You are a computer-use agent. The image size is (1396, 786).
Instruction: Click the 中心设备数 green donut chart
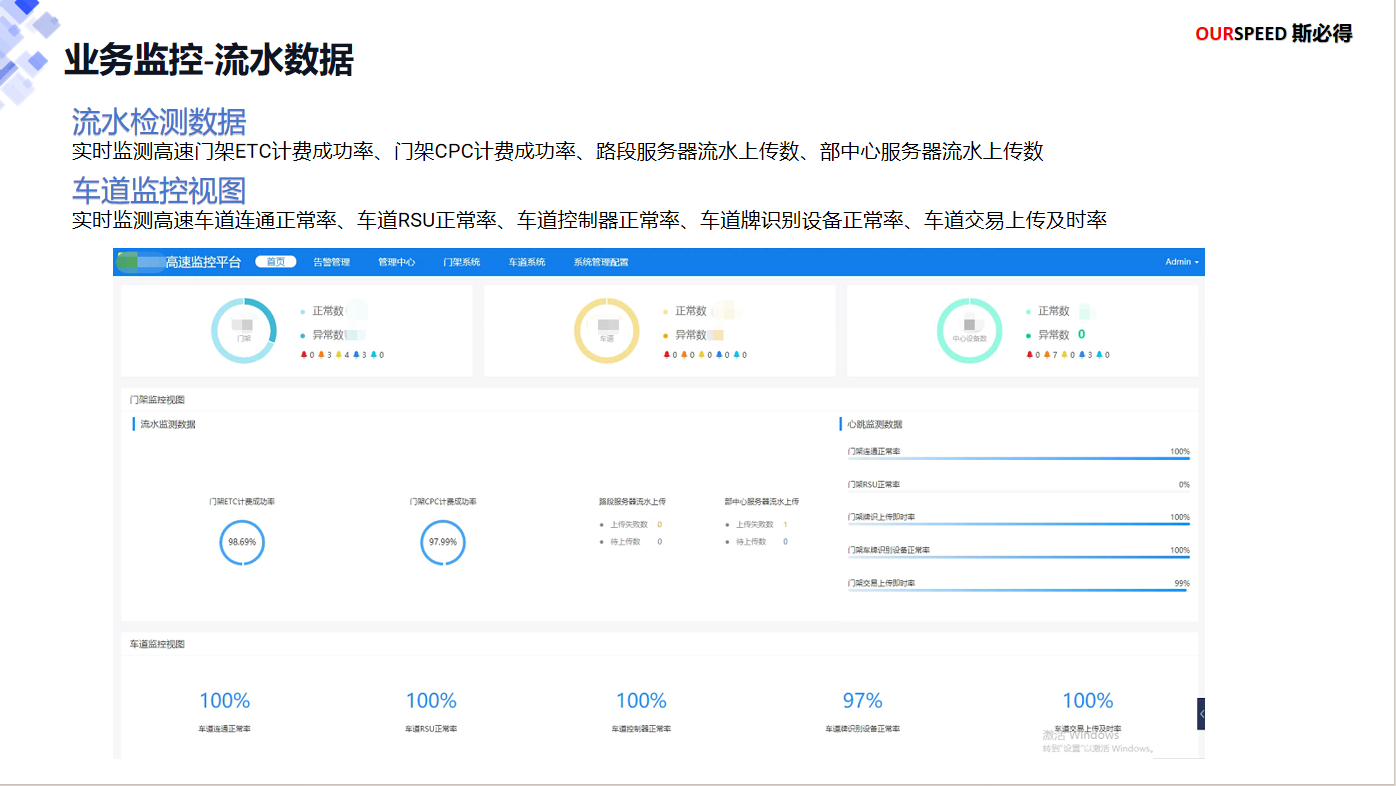[x=968, y=331]
